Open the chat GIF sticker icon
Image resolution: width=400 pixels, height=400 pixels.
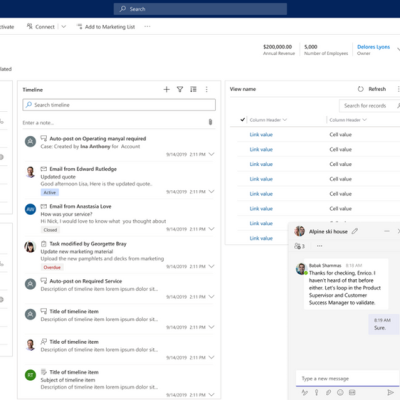[x=352, y=392]
